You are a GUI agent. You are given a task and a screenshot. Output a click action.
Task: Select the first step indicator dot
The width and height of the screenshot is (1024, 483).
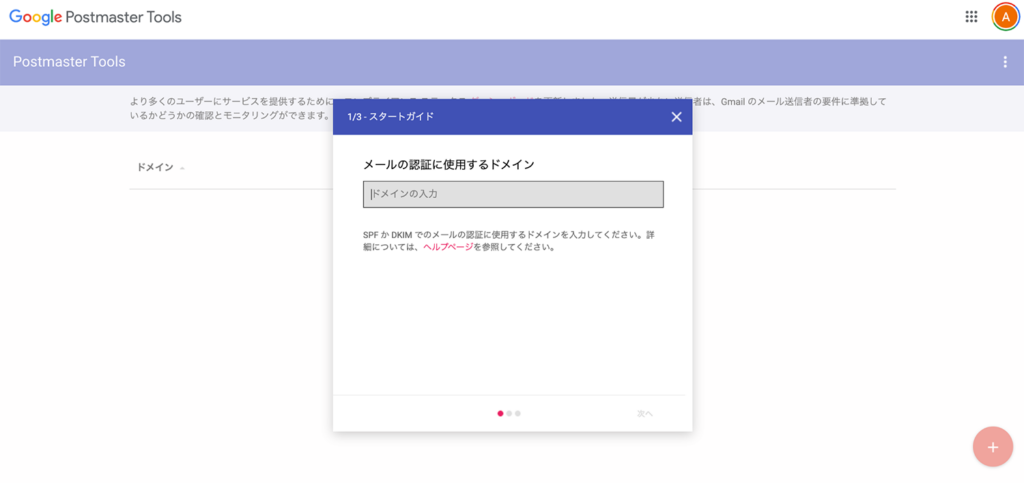pos(500,413)
